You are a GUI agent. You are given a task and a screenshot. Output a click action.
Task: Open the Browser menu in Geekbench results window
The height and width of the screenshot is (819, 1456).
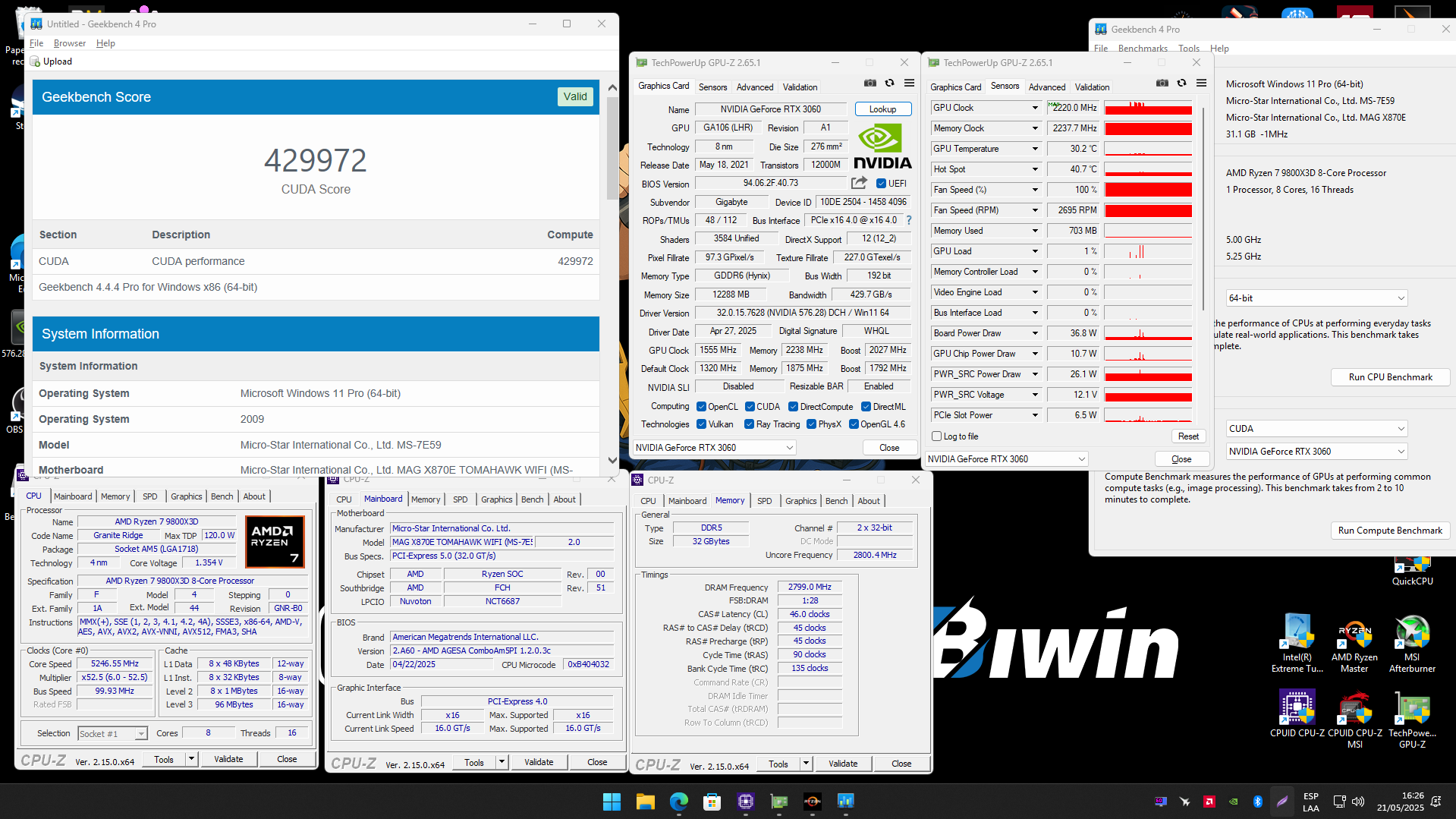70,43
